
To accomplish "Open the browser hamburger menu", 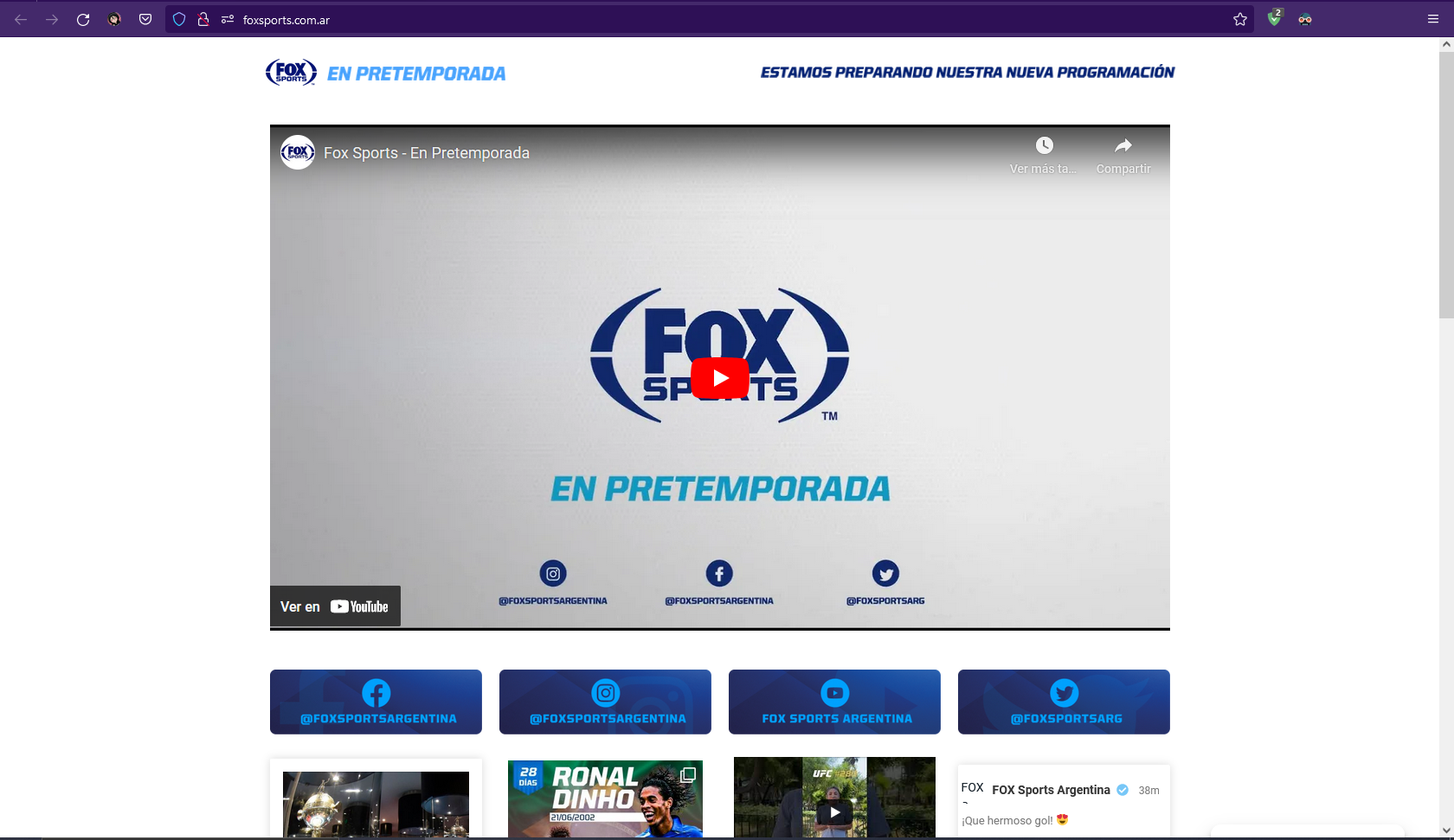I will point(1433,19).
